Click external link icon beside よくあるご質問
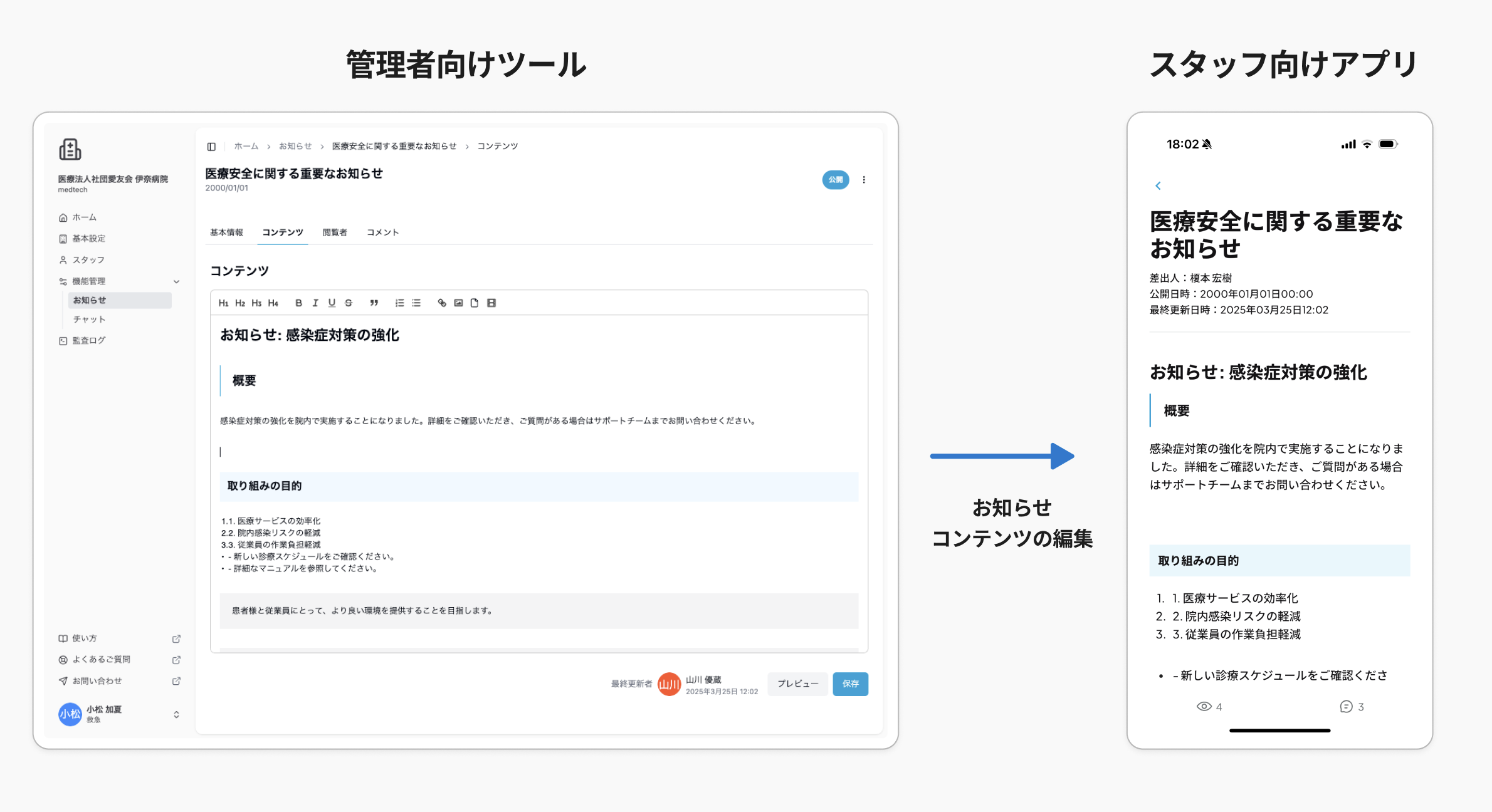Viewport: 1492px width, 812px height. pos(176,660)
